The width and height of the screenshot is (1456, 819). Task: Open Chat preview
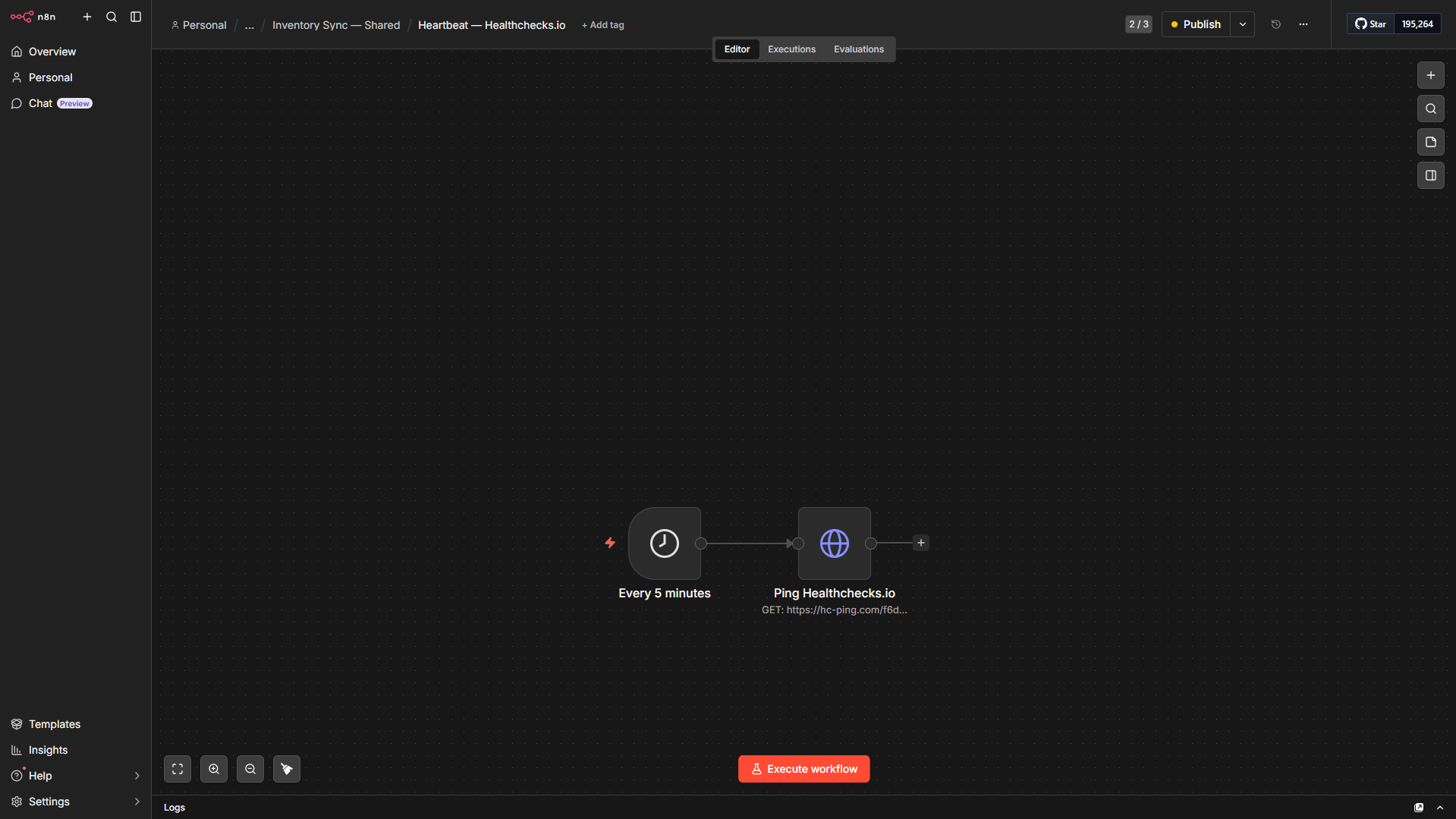[x=75, y=103]
